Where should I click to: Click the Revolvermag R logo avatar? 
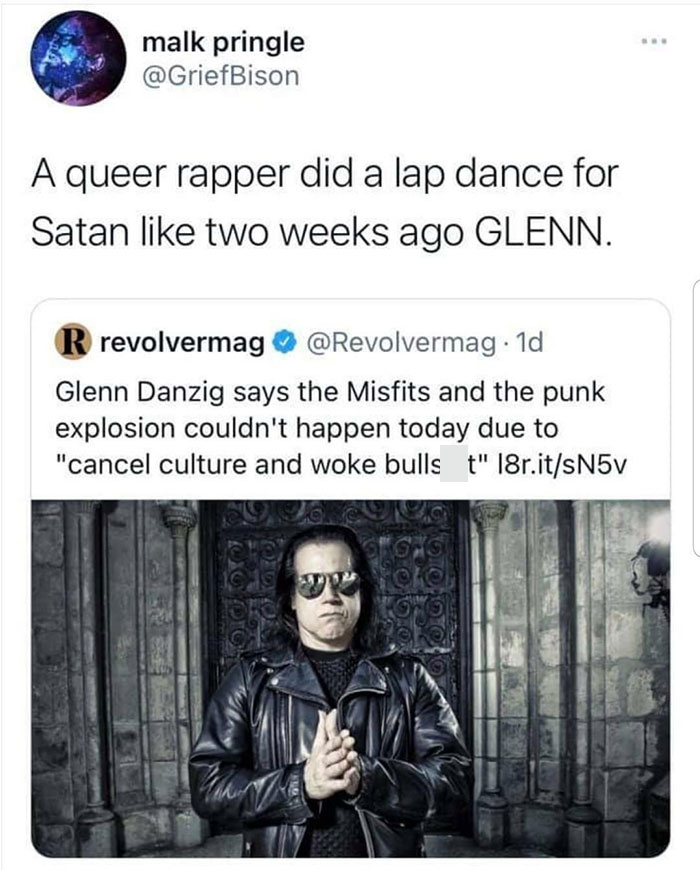click(x=73, y=343)
